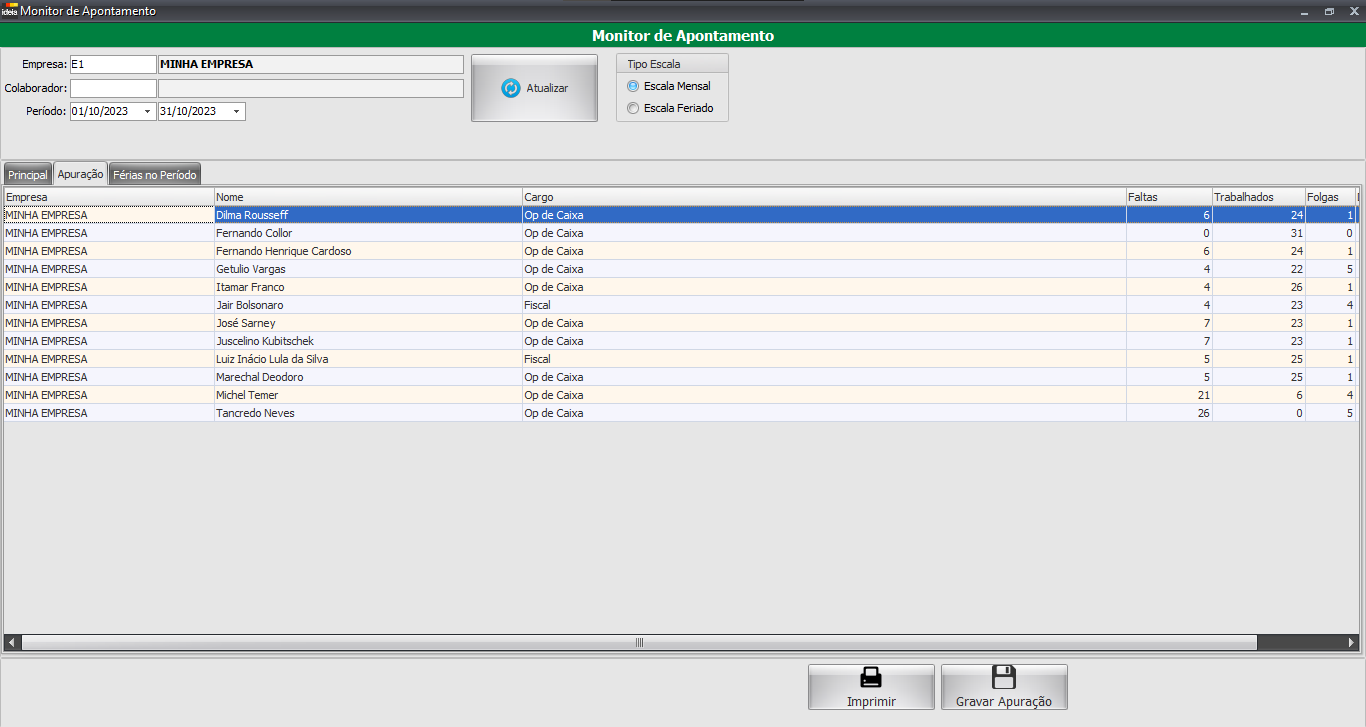Click the Atualizar refresh arrows icon
This screenshot has height=727, width=1366.
(x=510, y=88)
